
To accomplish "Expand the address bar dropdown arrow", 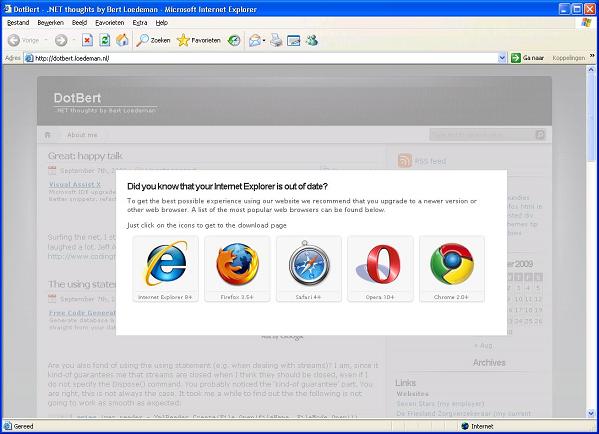I will pos(502,58).
